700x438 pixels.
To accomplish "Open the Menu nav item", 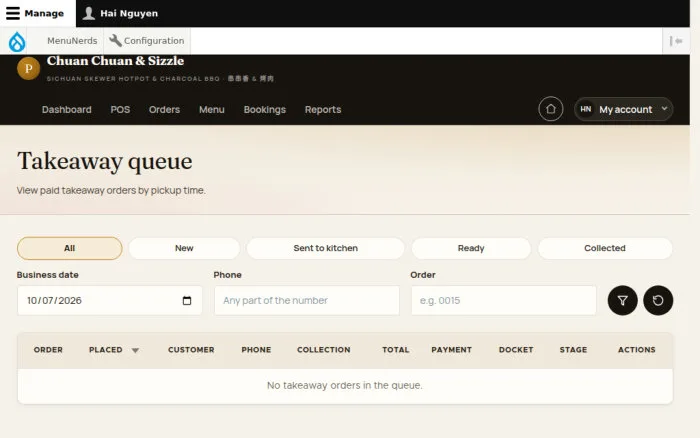I will [x=212, y=109].
